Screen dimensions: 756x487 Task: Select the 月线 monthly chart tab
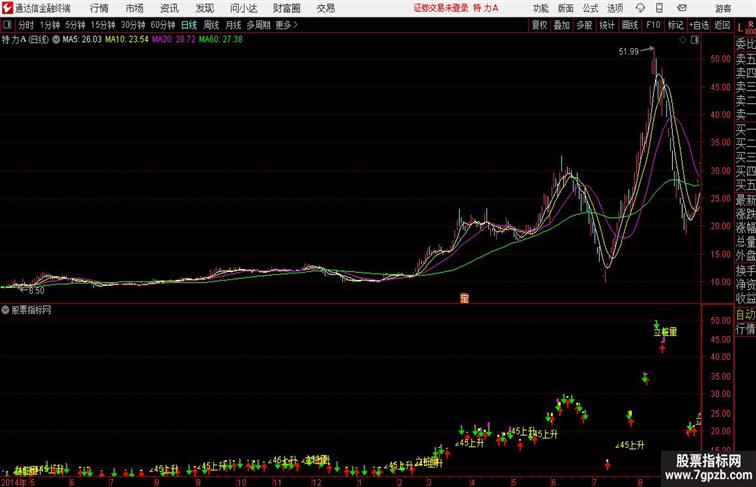point(233,25)
